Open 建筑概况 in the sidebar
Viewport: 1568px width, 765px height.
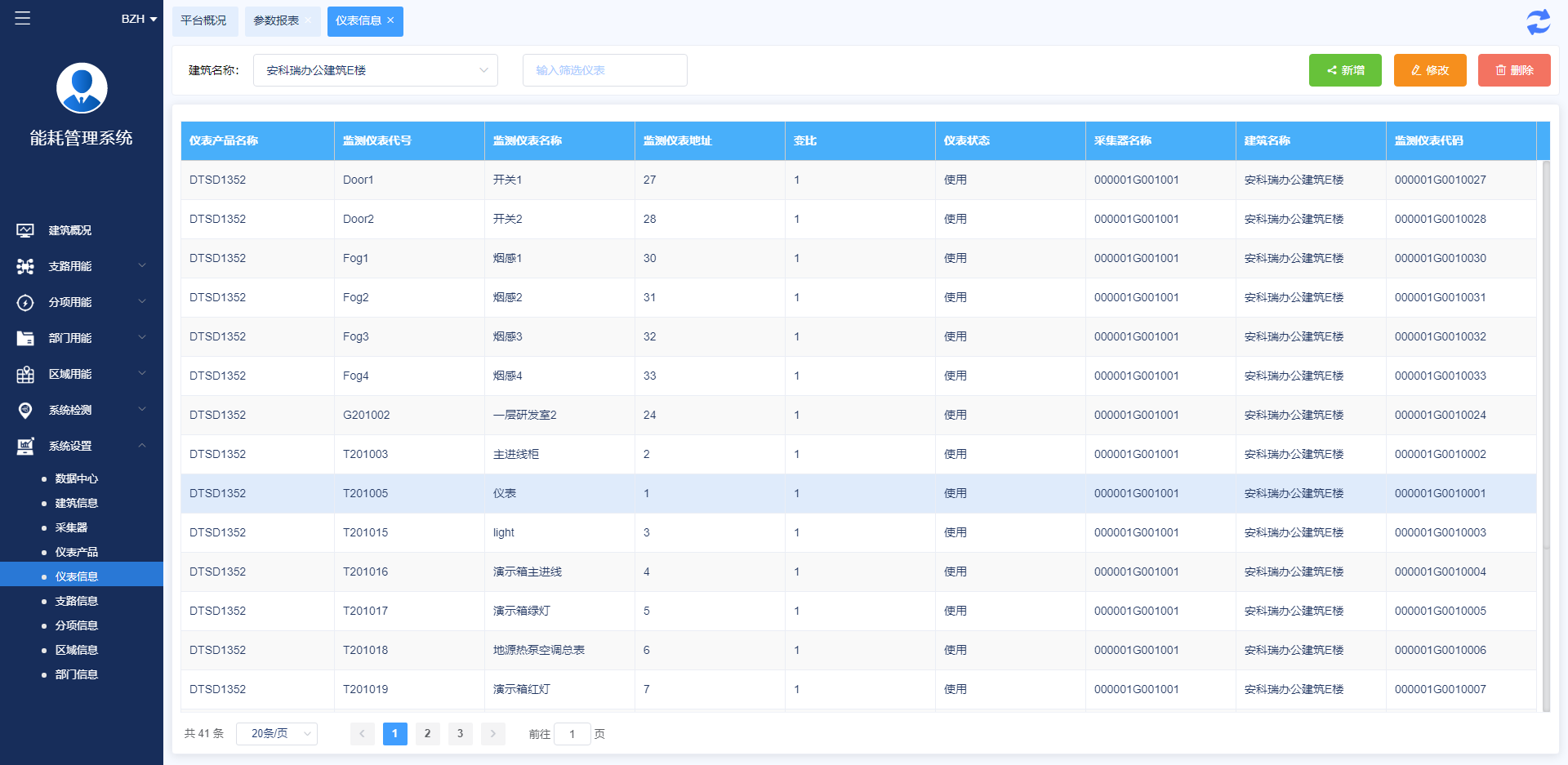(70, 230)
